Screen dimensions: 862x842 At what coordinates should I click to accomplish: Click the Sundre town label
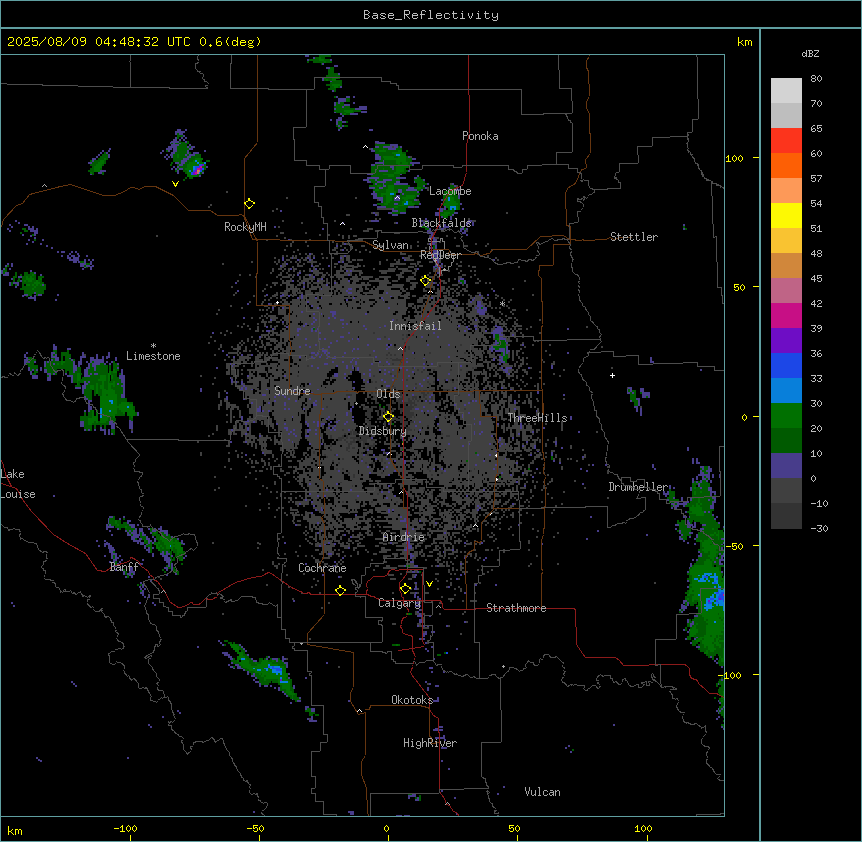point(292,391)
